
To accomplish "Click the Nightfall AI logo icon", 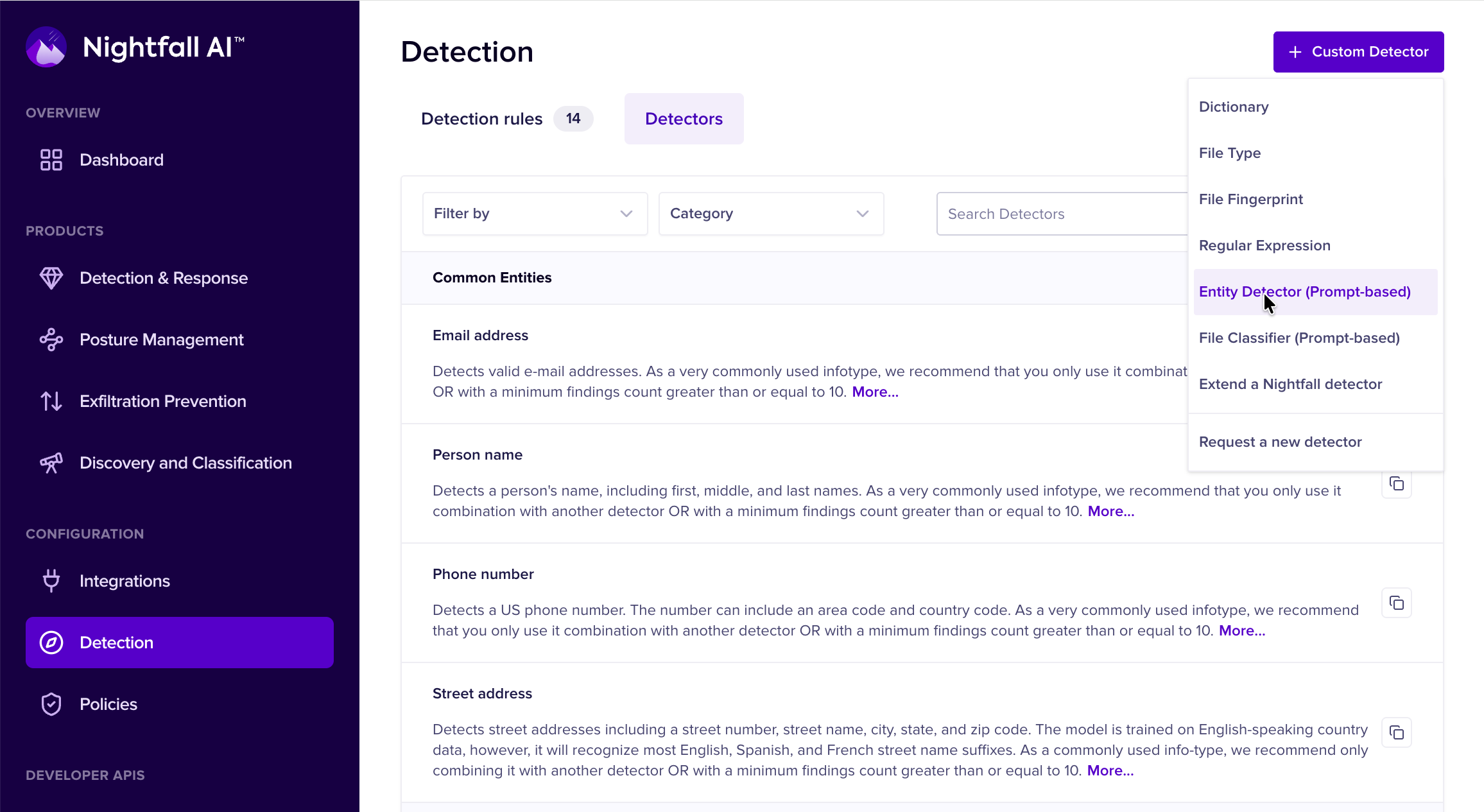I will pyautogui.click(x=46, y=47).
